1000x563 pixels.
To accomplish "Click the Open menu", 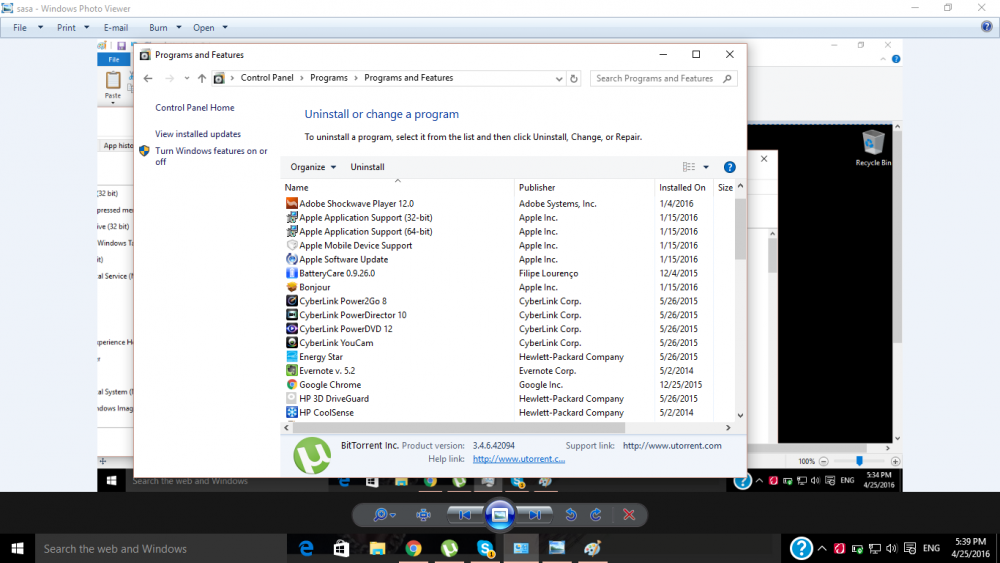I will pyautogui.click(x=210, y=28).
